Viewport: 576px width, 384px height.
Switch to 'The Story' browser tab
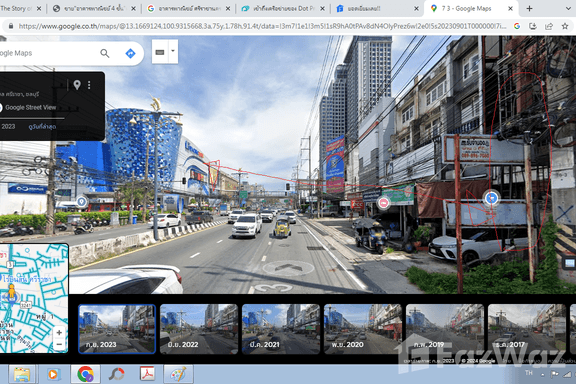point(21,8)
